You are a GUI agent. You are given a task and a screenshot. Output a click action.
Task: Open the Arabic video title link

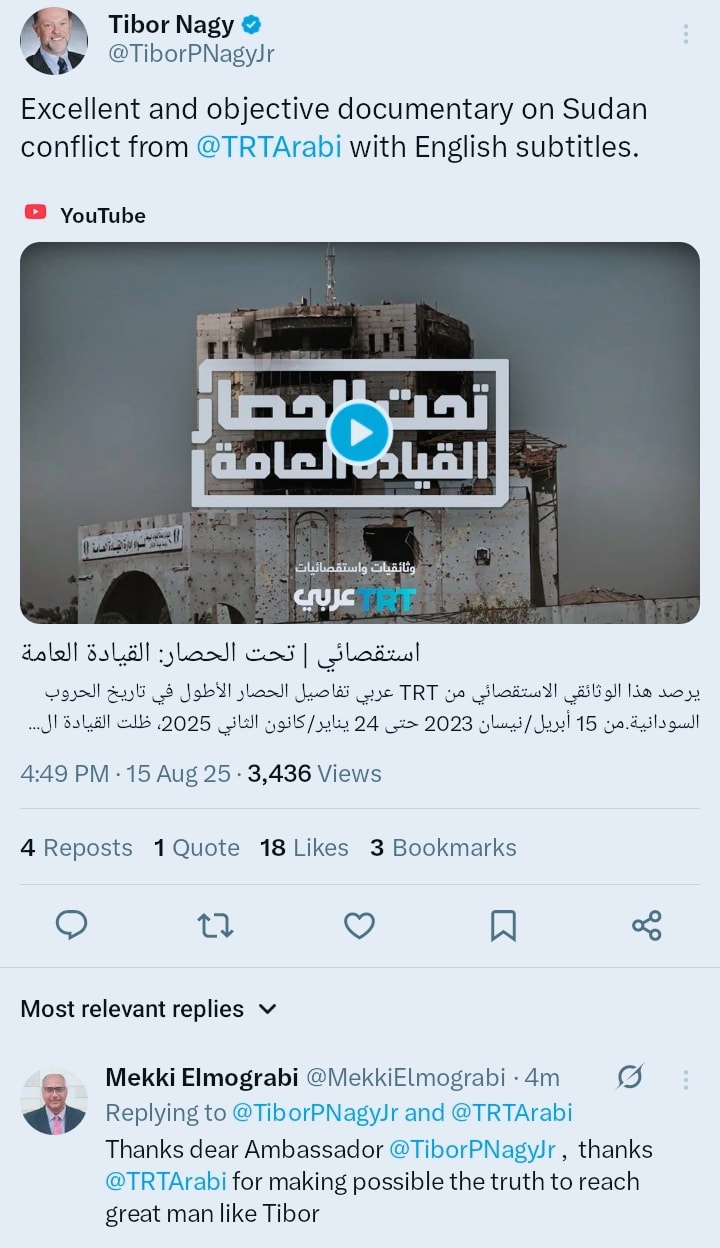click(220, 653)
